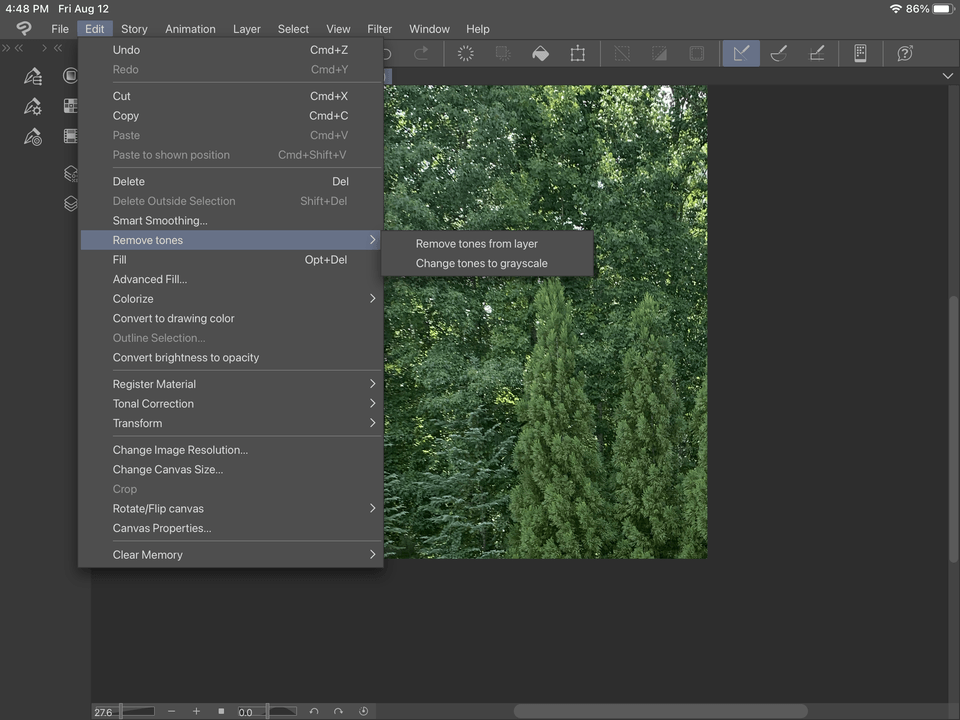Open the Layer Property palette icon
Screen dimensions: 960x720
pyautogui.click(x=70, y=173)
